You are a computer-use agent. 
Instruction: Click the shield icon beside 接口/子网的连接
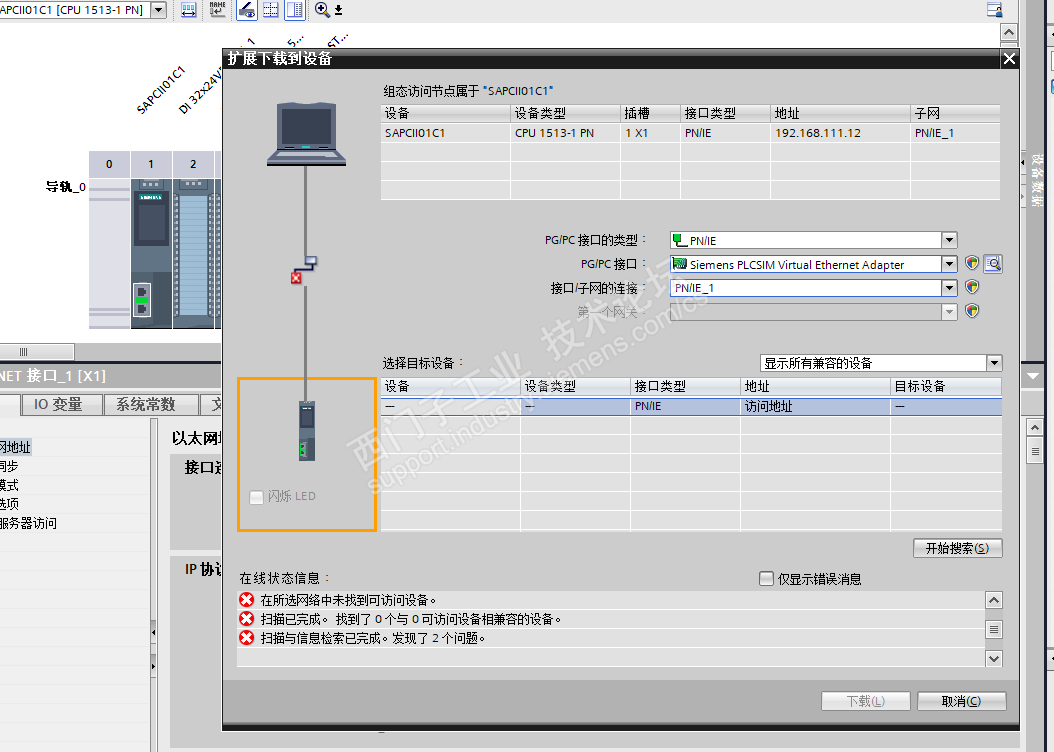click(x=972, y=287)
